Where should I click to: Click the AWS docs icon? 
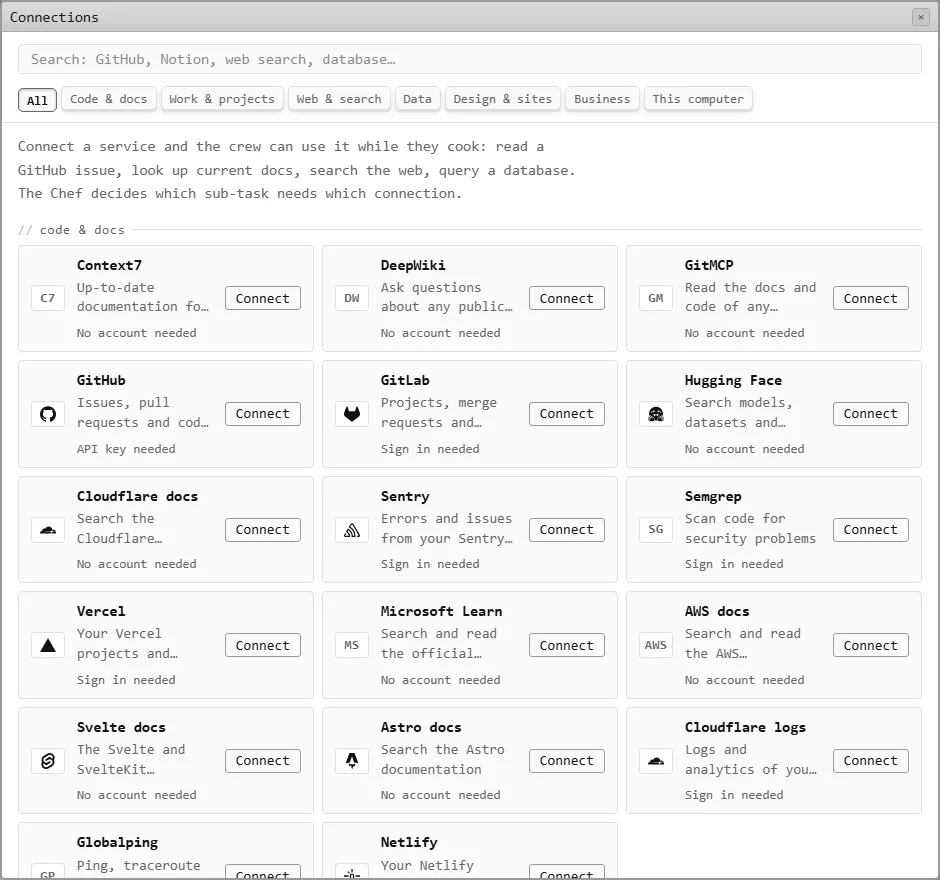656,645
